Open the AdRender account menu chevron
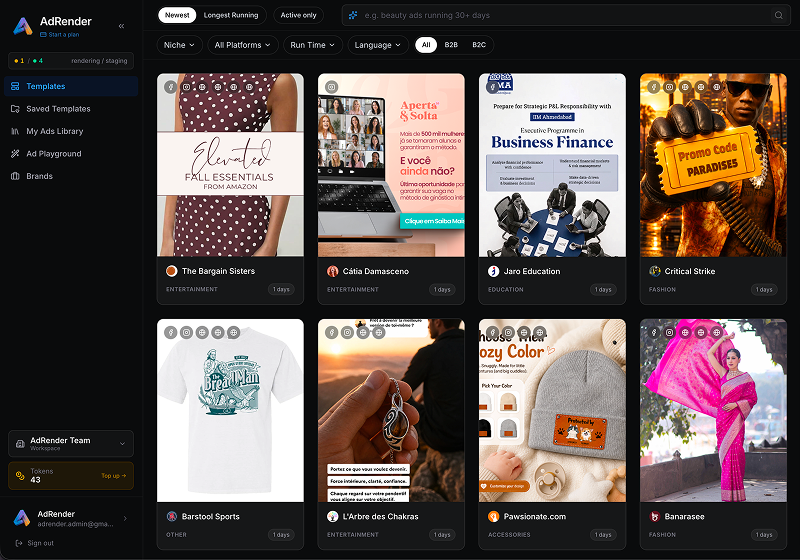The image size is (800, 560). pos(125,519)
